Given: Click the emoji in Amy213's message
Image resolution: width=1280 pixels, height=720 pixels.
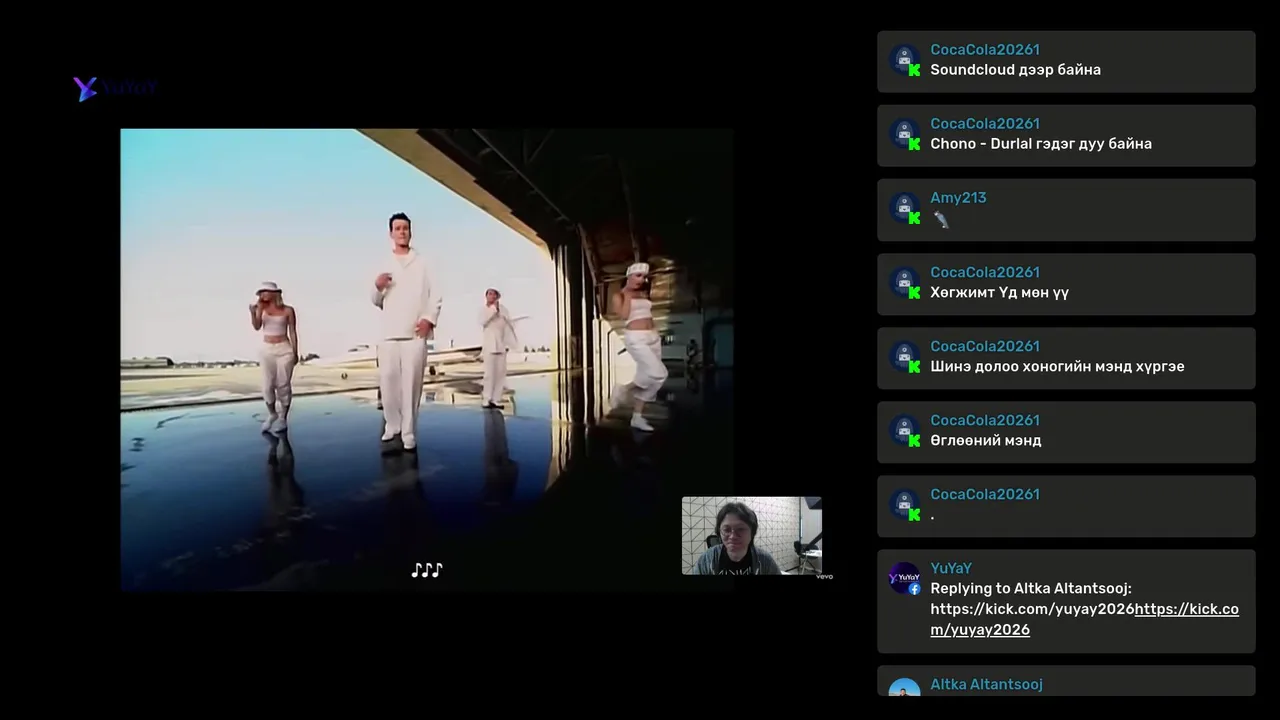Looking at the screenshot, I should pyautogui.click(x=940, y=219).
